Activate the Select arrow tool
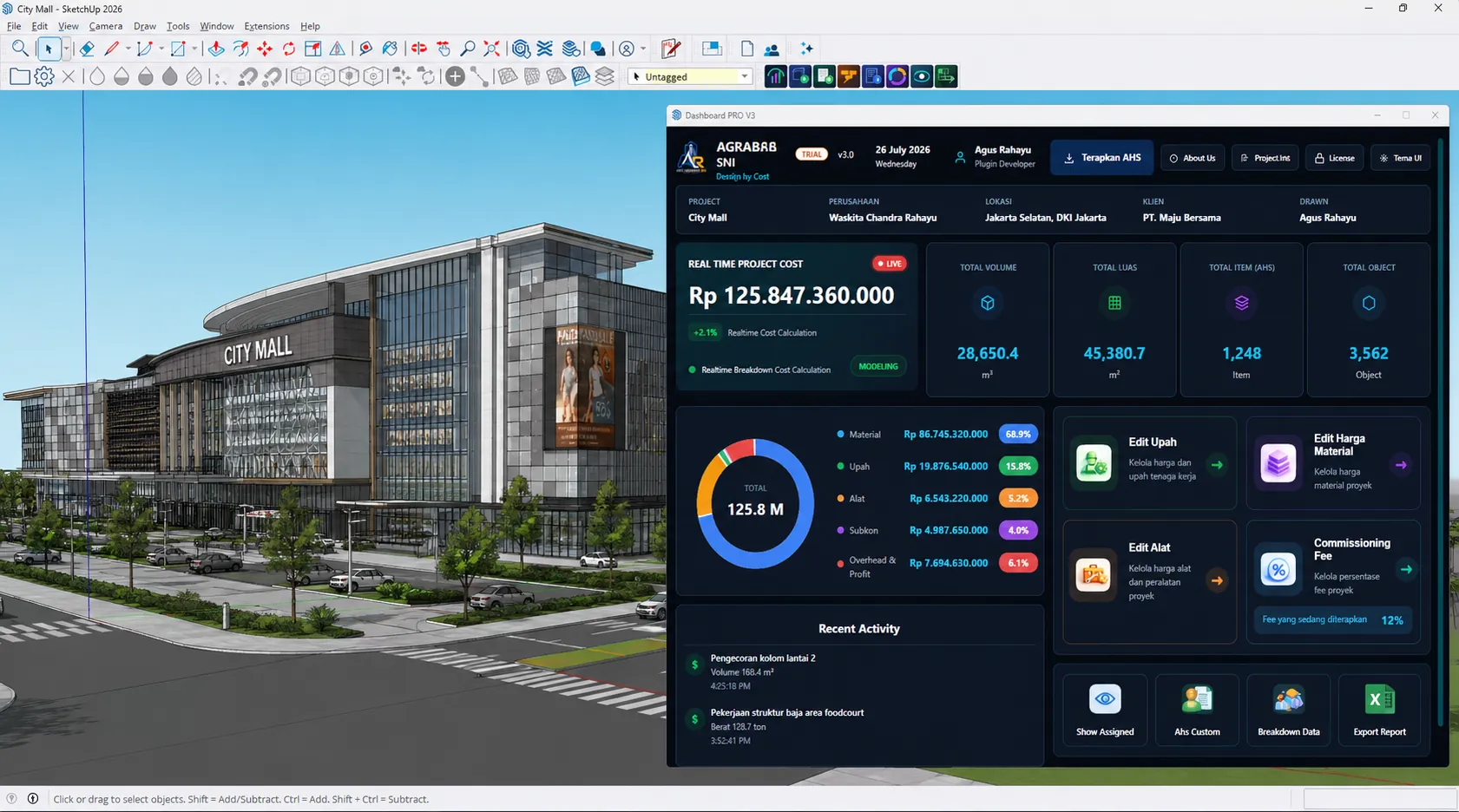 [49, 49]
